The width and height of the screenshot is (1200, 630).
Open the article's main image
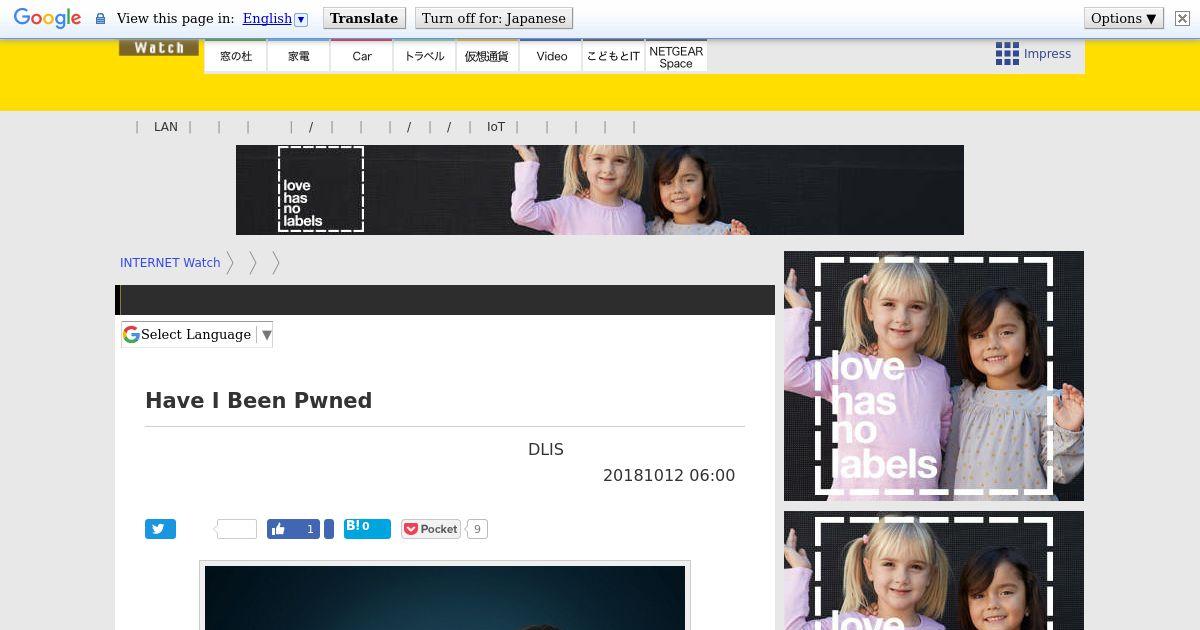(x=445, y=597)
